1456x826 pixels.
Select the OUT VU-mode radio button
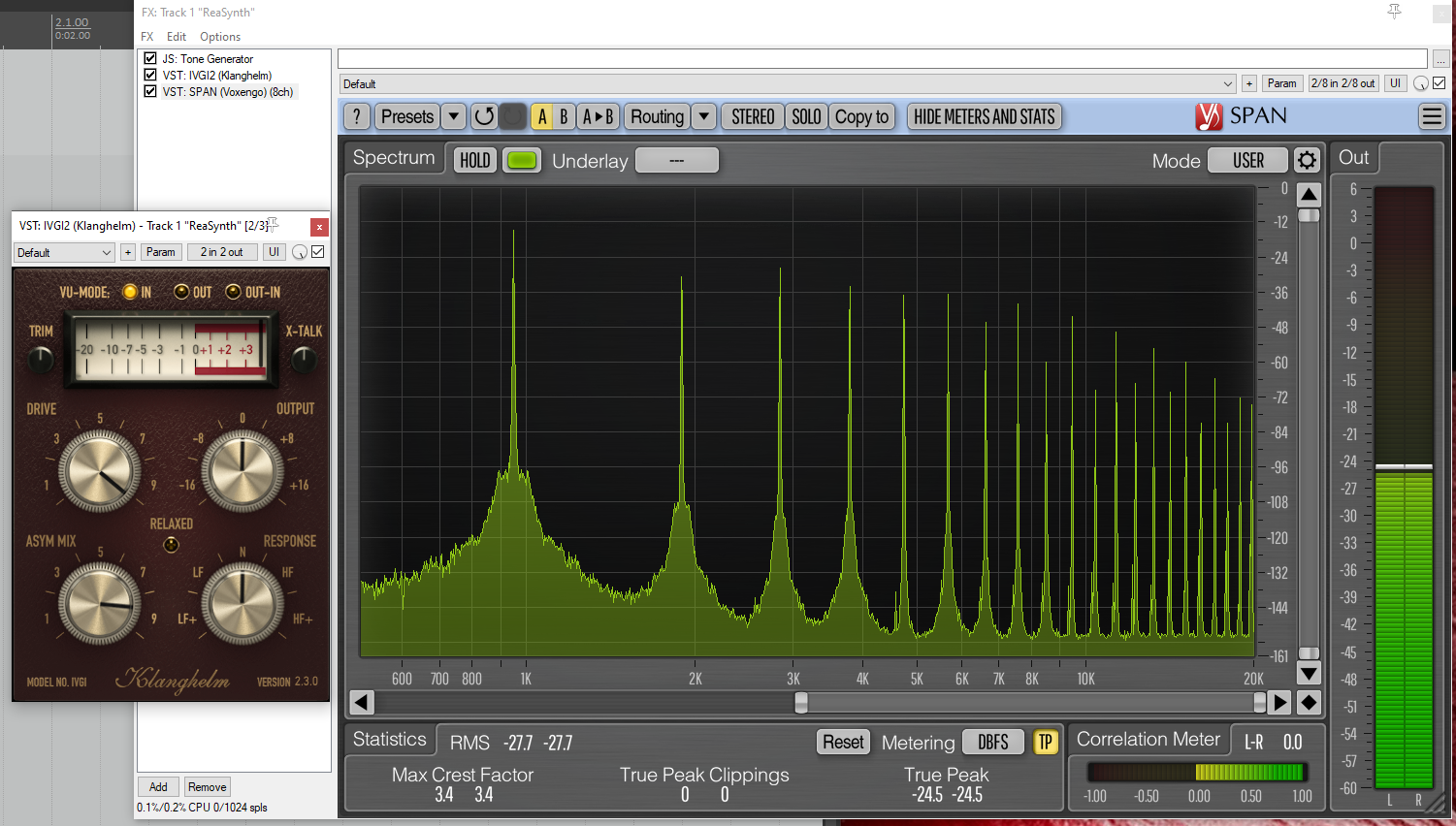point(181,292)
